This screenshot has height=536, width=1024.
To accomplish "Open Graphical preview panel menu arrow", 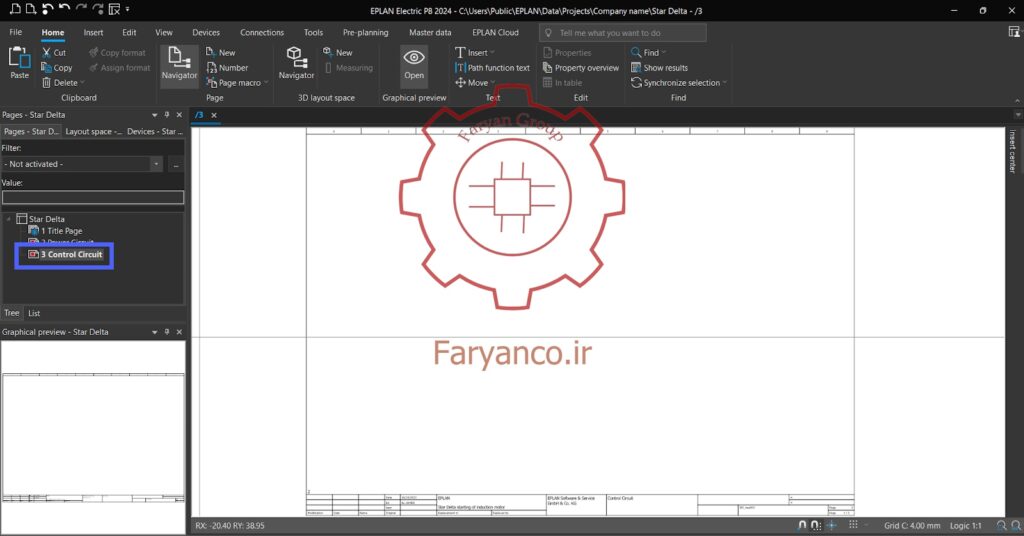I will coord(155,332).
